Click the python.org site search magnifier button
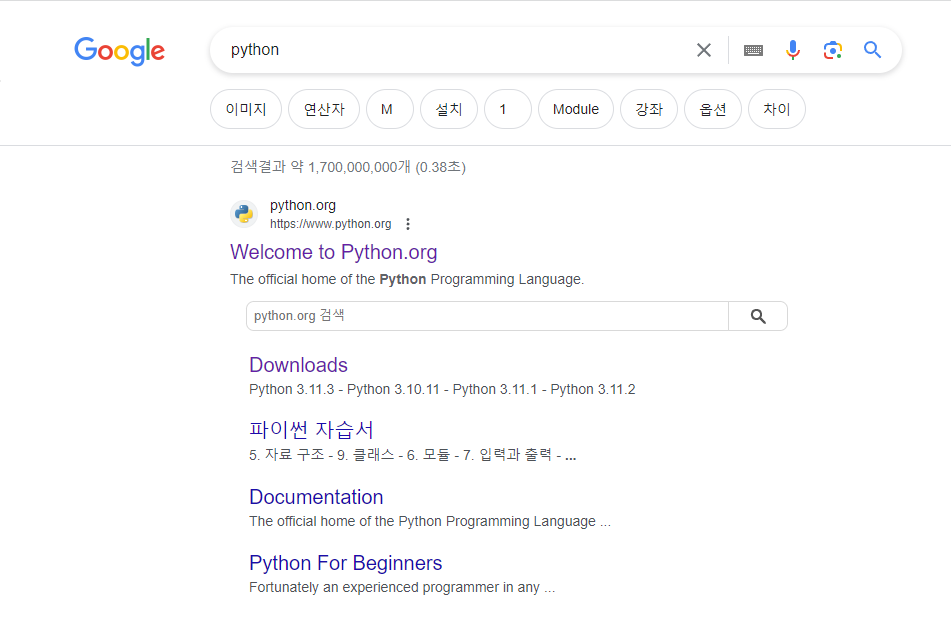 pos(758,316)
